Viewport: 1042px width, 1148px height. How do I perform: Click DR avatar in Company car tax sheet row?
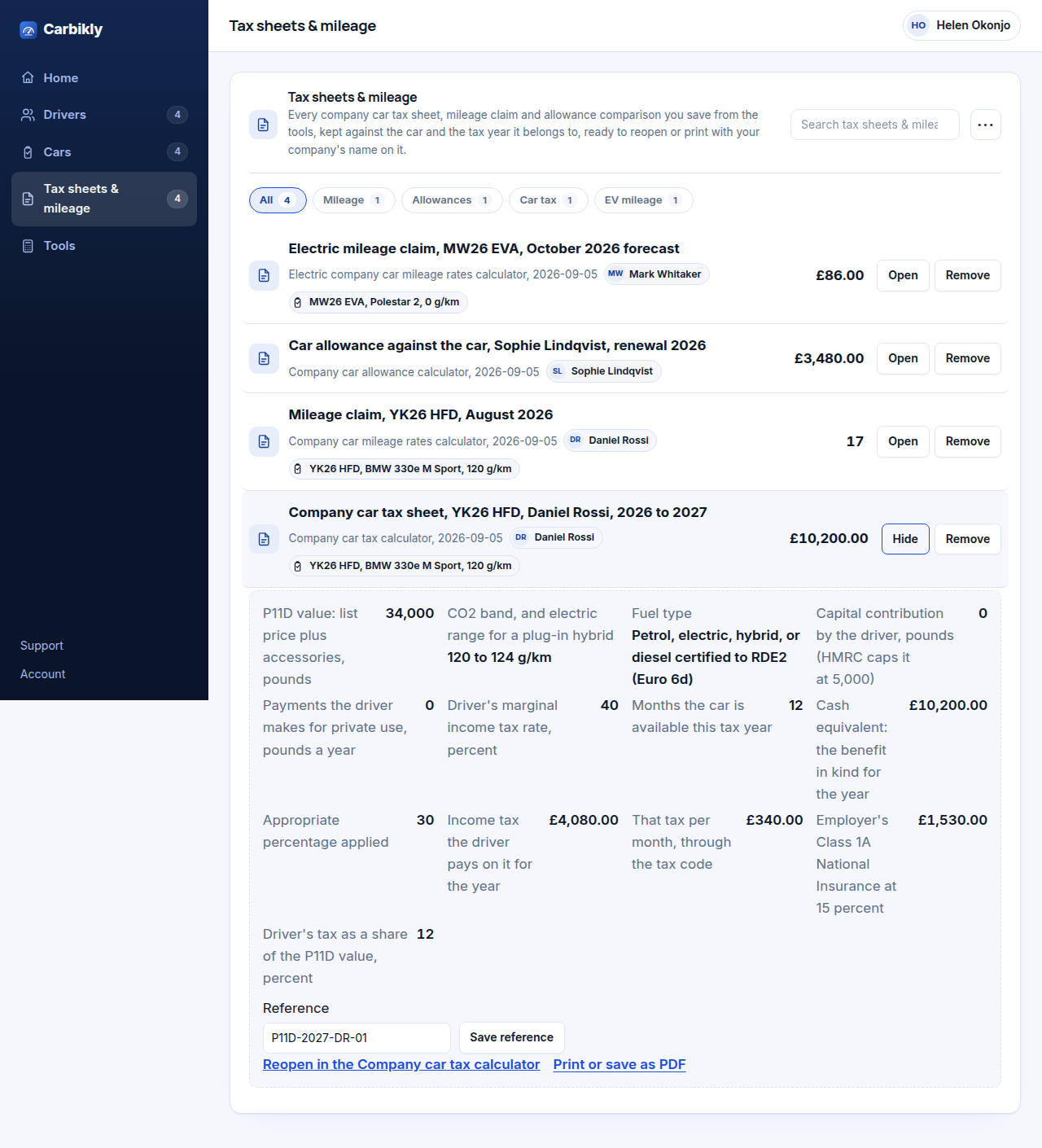coord(521,537)
